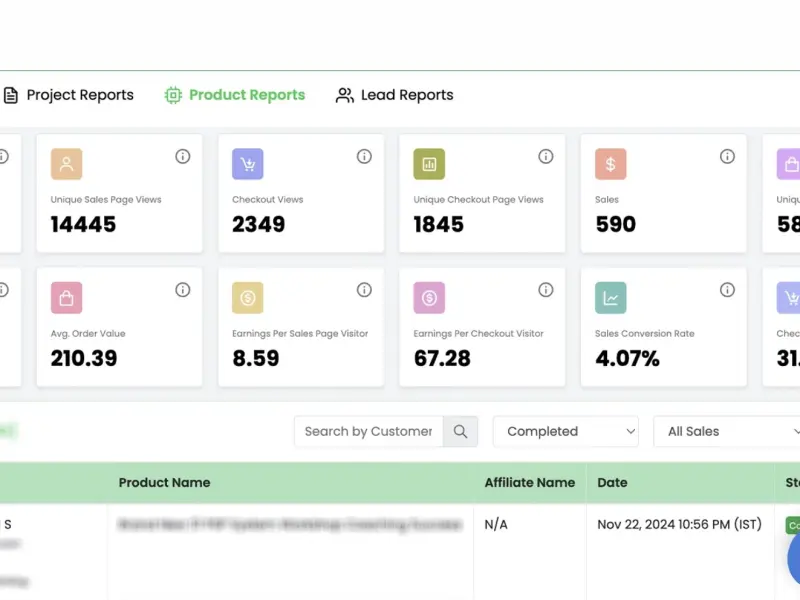Click info icon on Unique Checkout Page Views card
The image size is (800, 600).
(546, 156)
